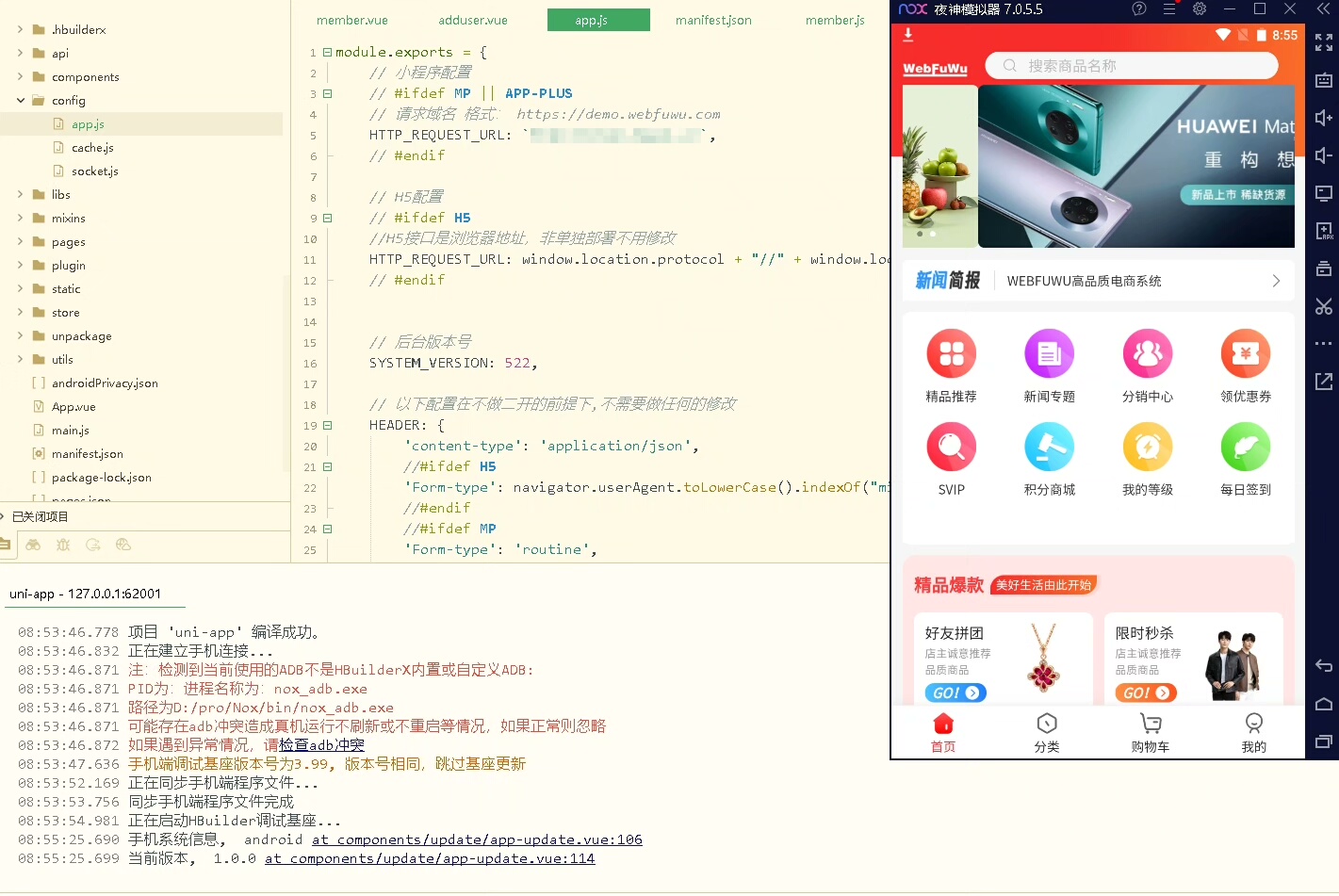
Task: Switch to the member.js tab
Action: tap(835, 20)
